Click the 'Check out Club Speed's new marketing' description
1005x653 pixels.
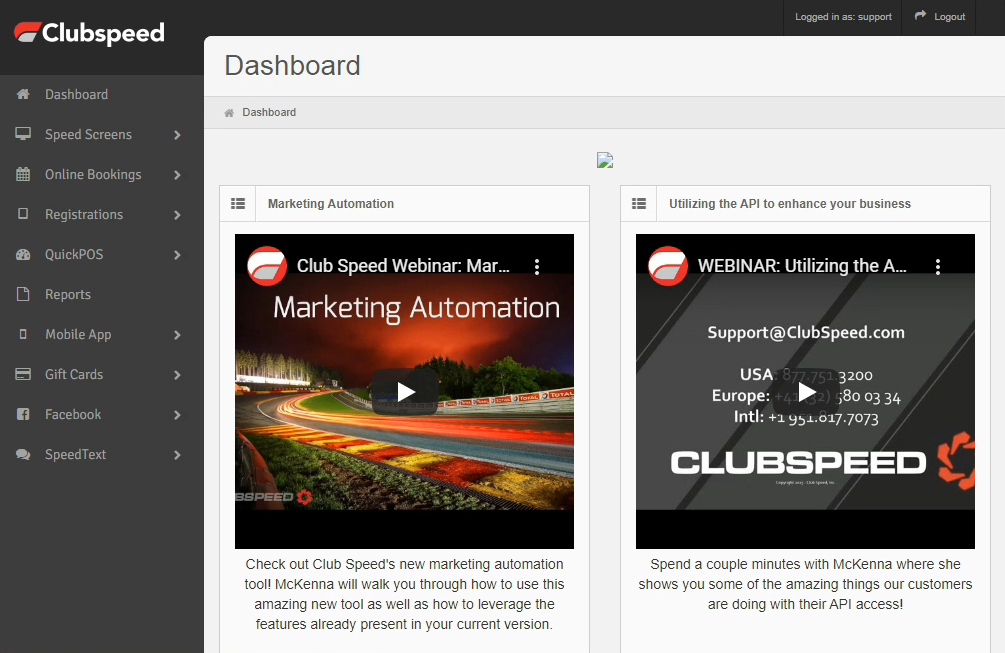coord(404,594)
